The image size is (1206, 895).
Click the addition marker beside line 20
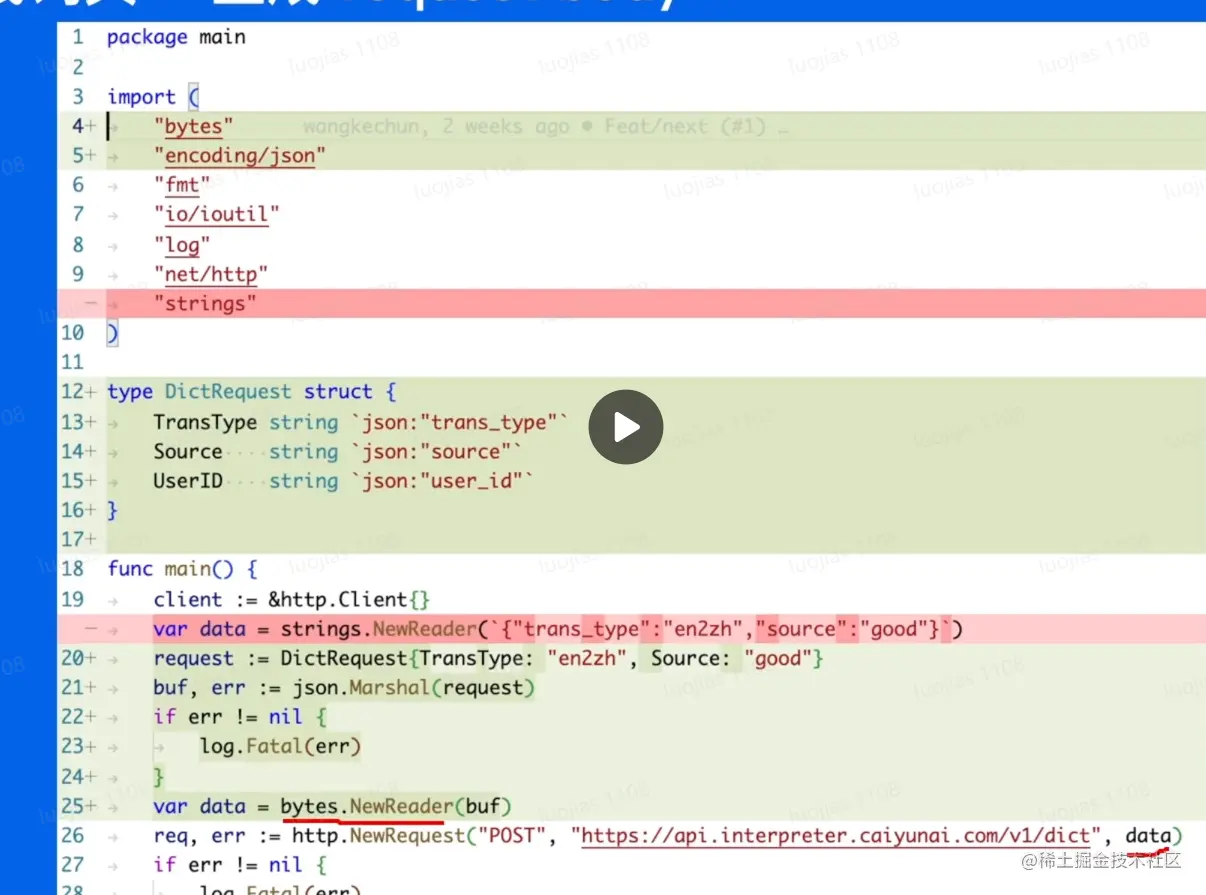click(x=92, y=658)
